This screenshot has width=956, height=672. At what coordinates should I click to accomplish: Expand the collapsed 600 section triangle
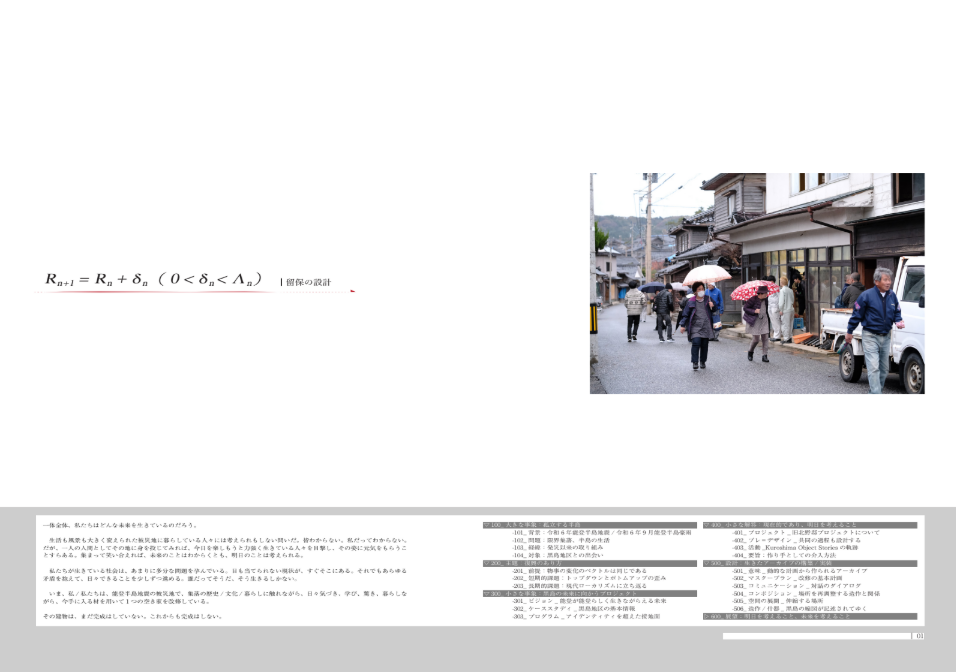706,617
